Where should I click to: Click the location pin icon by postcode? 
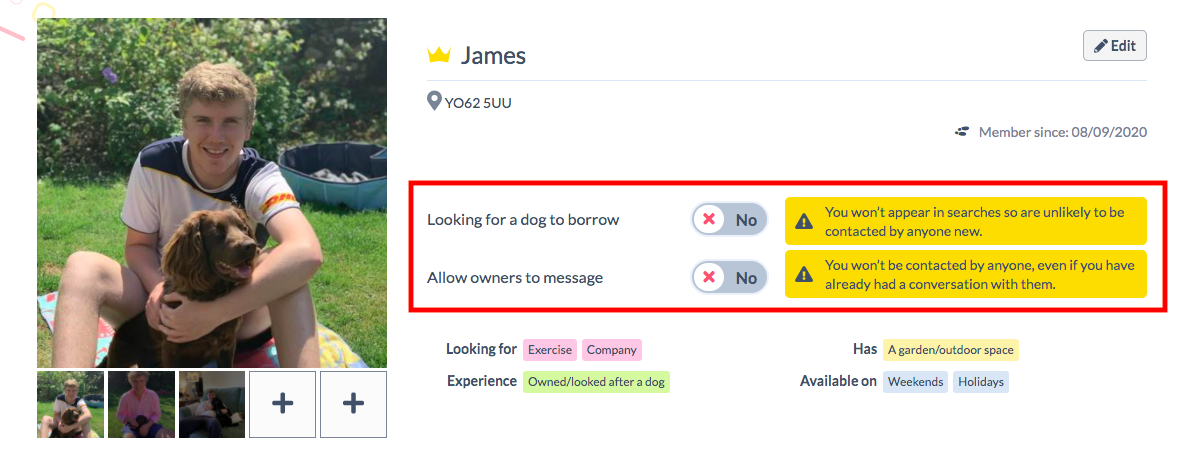(434, 101)
